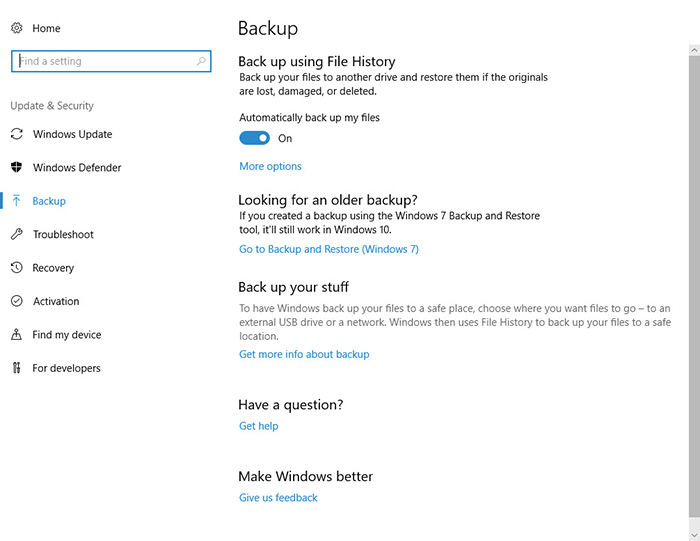Open For developers settings
700x541 pixels.
(66, 368)
